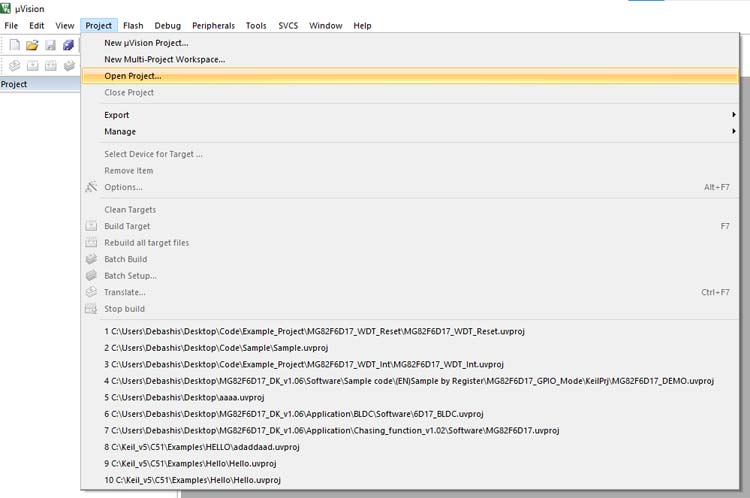Open the Window menu
Image resolution: width=750 pixels, height=498 pixels.
click(325, 26)
